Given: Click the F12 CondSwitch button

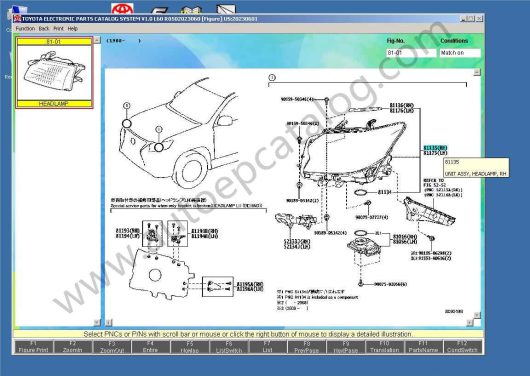Looking at the screenshot, I should pyautogui.click(x=462, y=347).
